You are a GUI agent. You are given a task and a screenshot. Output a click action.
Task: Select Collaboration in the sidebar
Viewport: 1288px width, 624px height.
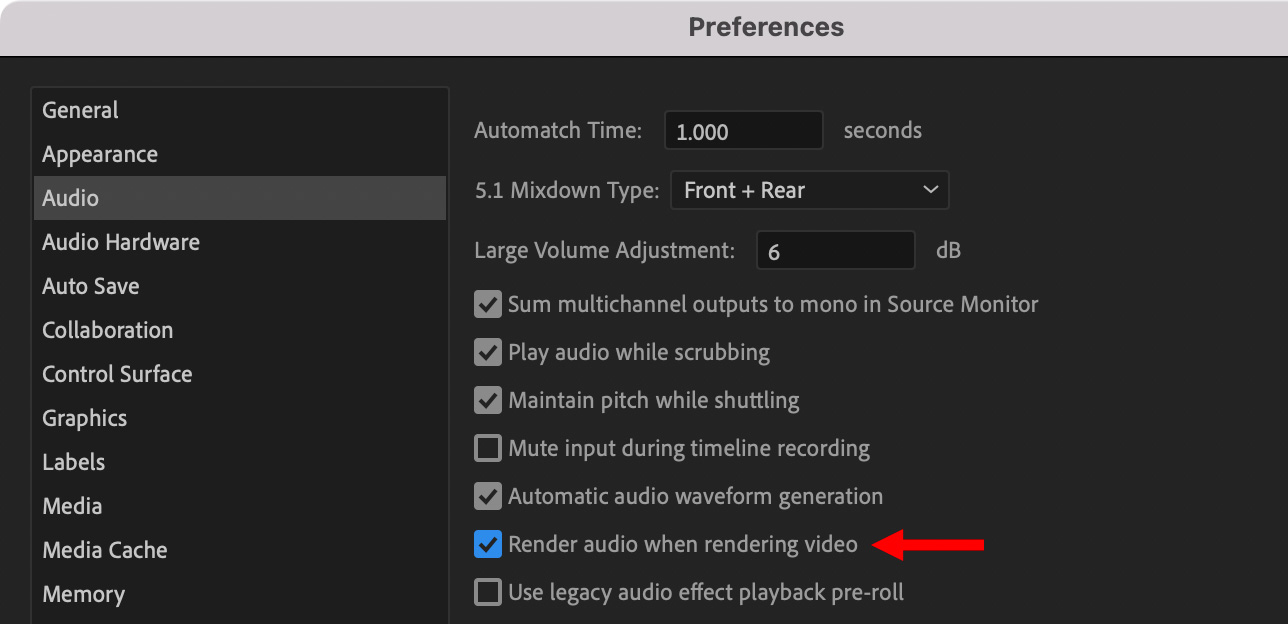pos(108,330)
